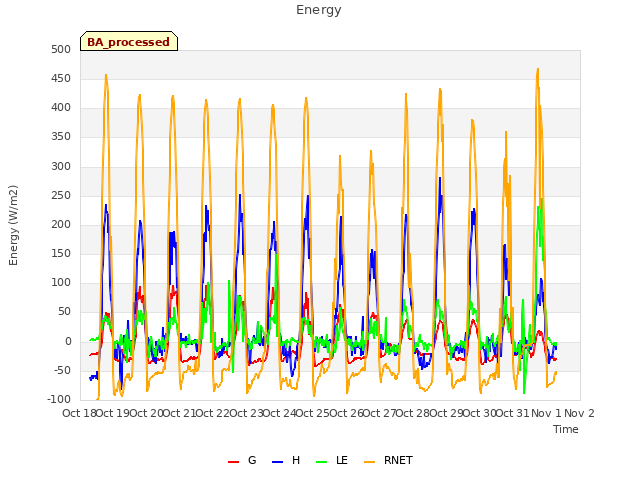Toggle RNET series in legend
Viewport: 640px width, 480px height.
click(388, 460)
